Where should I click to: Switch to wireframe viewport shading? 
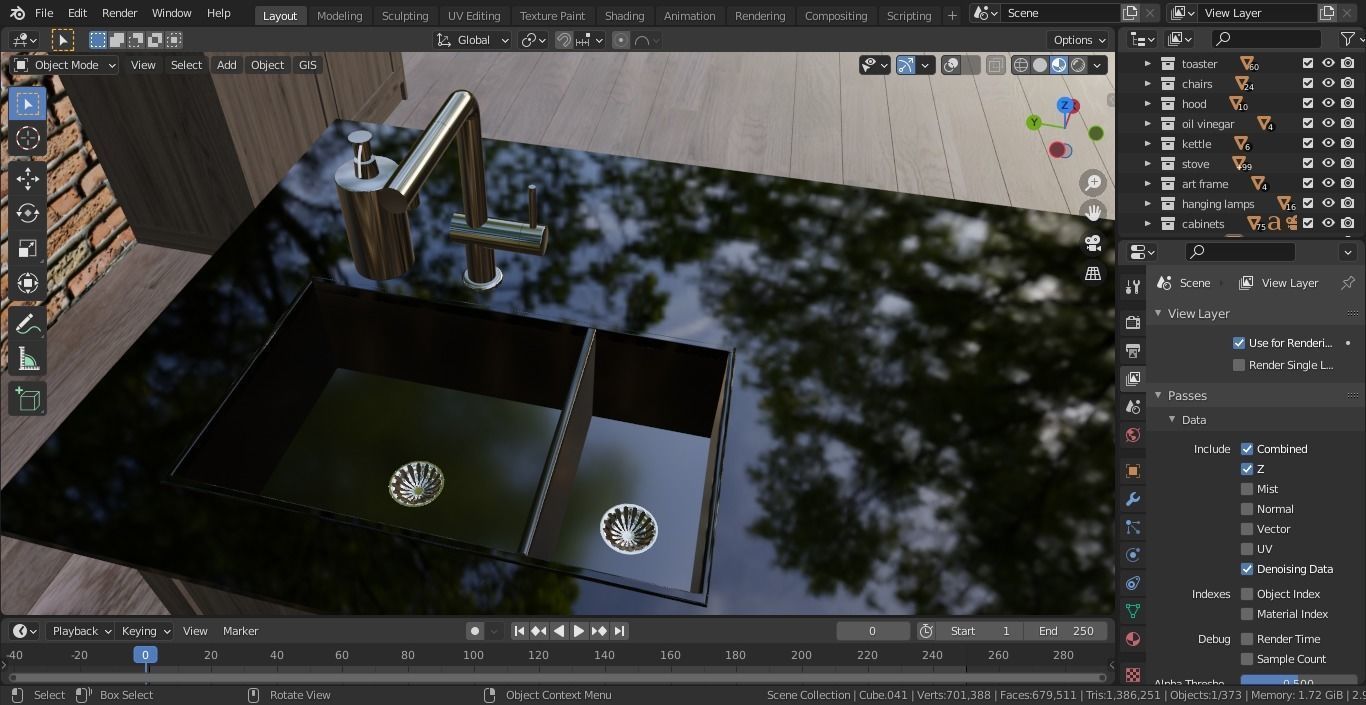pos(1021,65)
